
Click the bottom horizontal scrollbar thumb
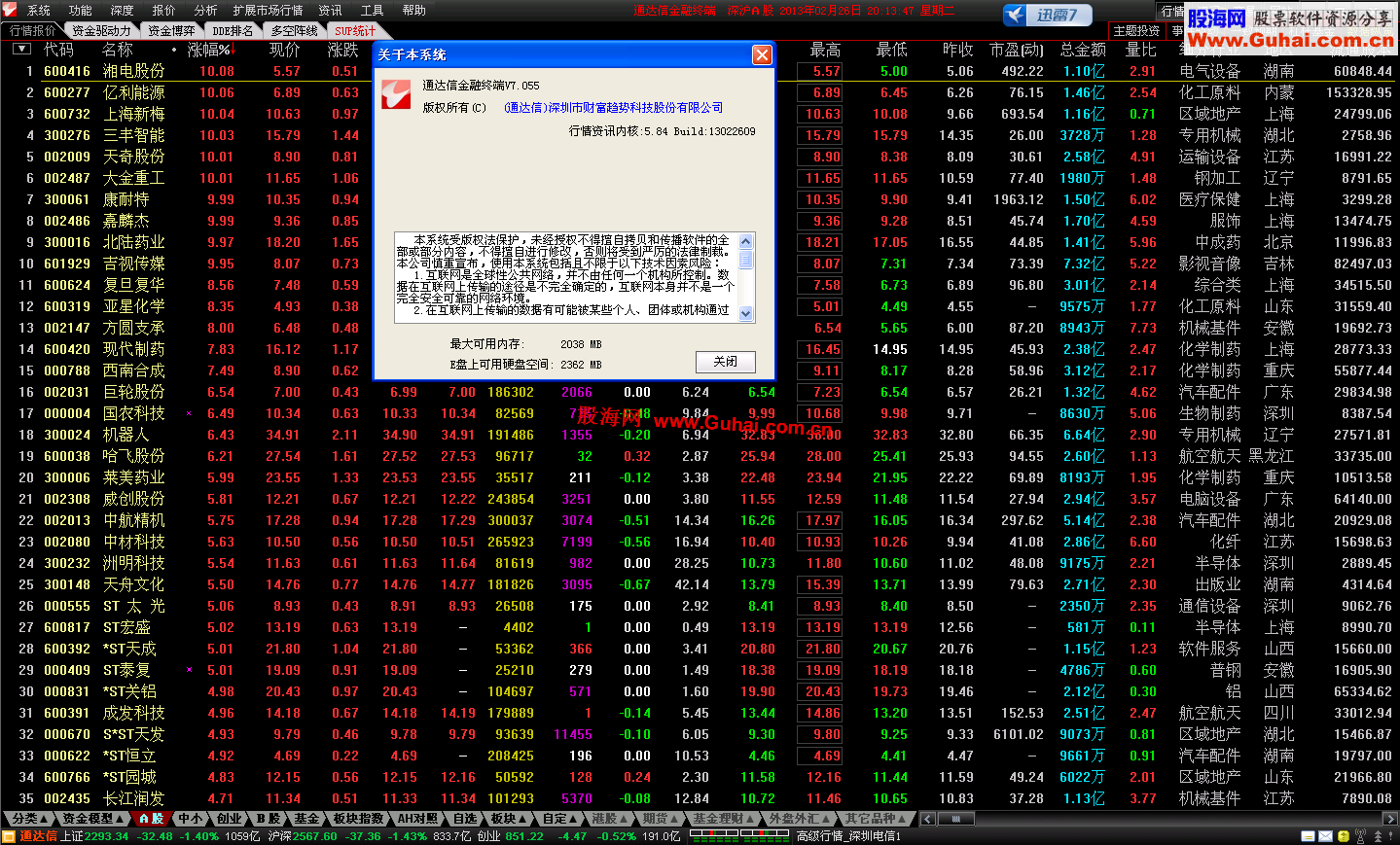point(956,819)
